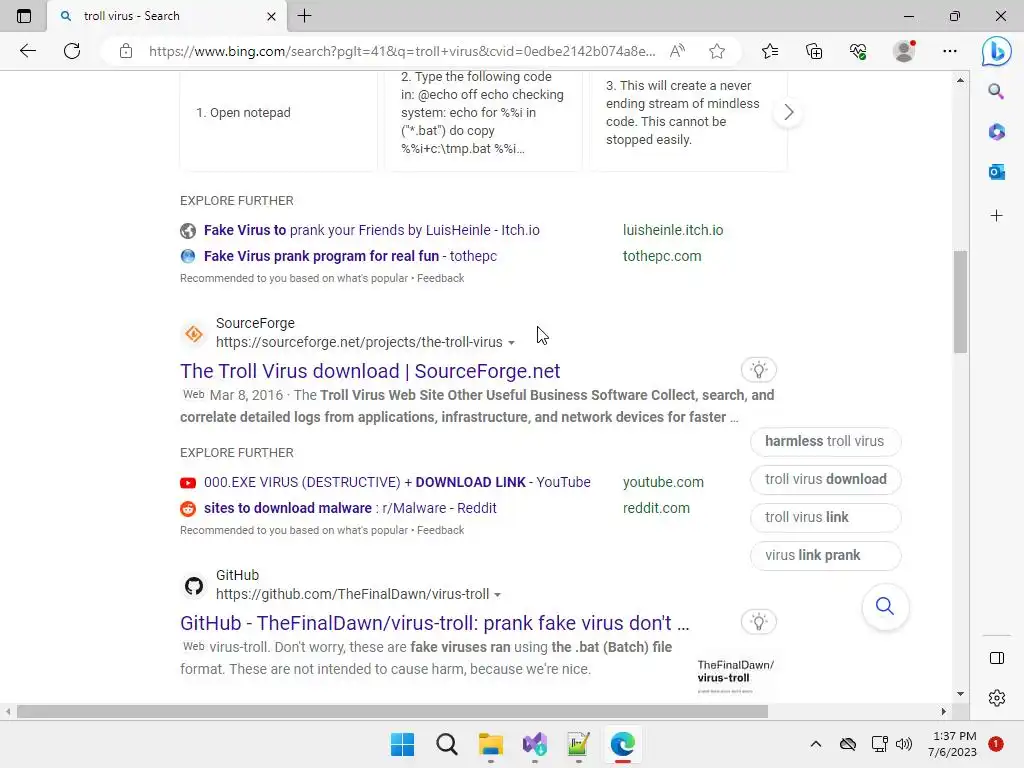Click scroll down arrow on page
The image size is (1024, 768).
click(x=960, y=694)
